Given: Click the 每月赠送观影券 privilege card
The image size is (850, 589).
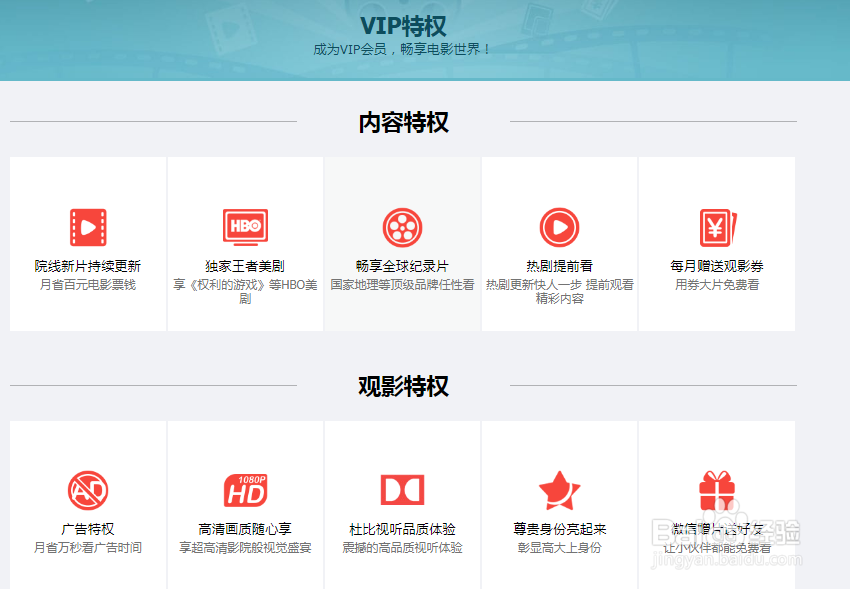Looking at the screenshot, I should point(717,243).
